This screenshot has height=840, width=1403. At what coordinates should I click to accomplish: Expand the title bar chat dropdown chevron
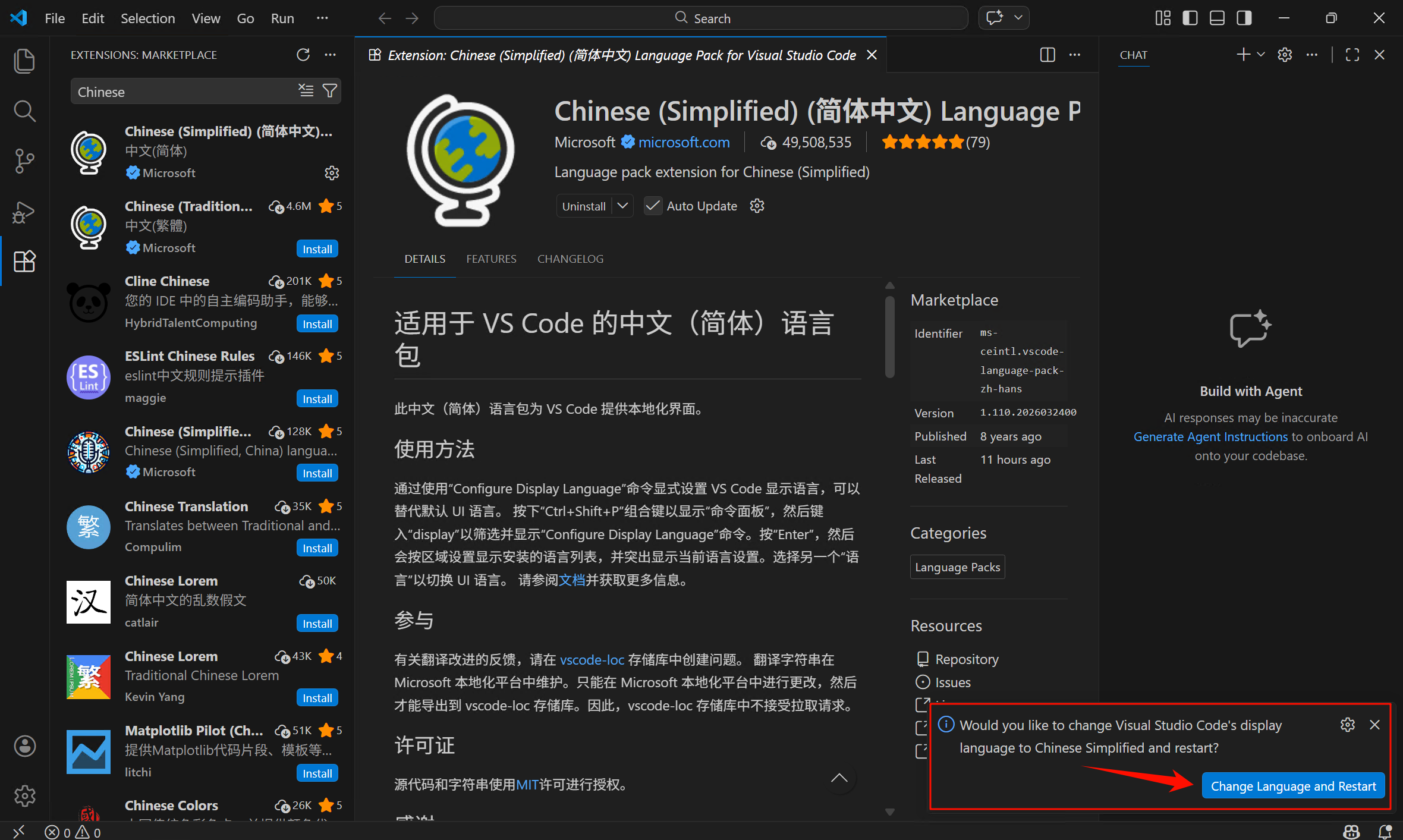tap(1018, 18)
